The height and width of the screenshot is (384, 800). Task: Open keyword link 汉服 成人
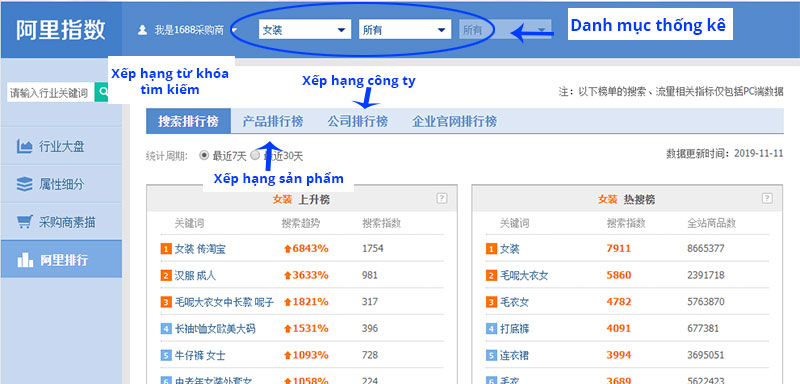coord(195,275)
